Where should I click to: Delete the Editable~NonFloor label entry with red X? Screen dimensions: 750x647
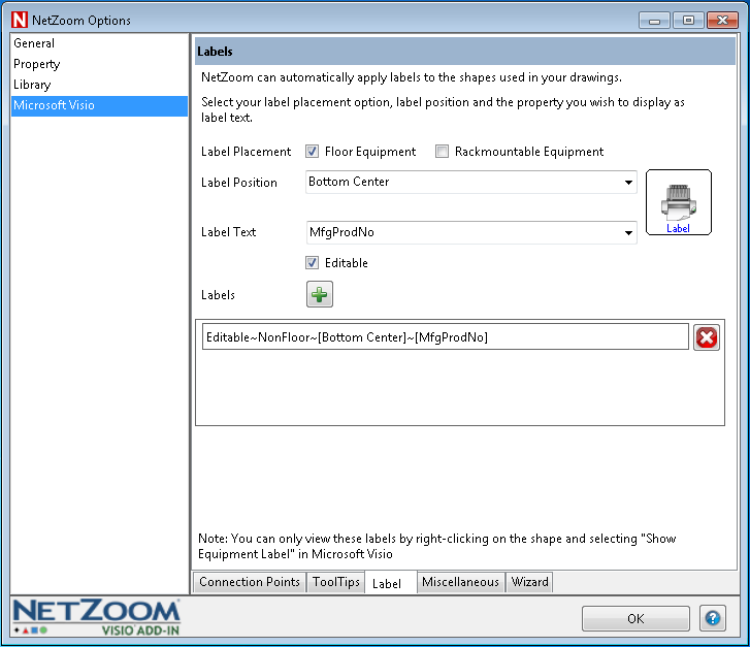click(706, 338)
